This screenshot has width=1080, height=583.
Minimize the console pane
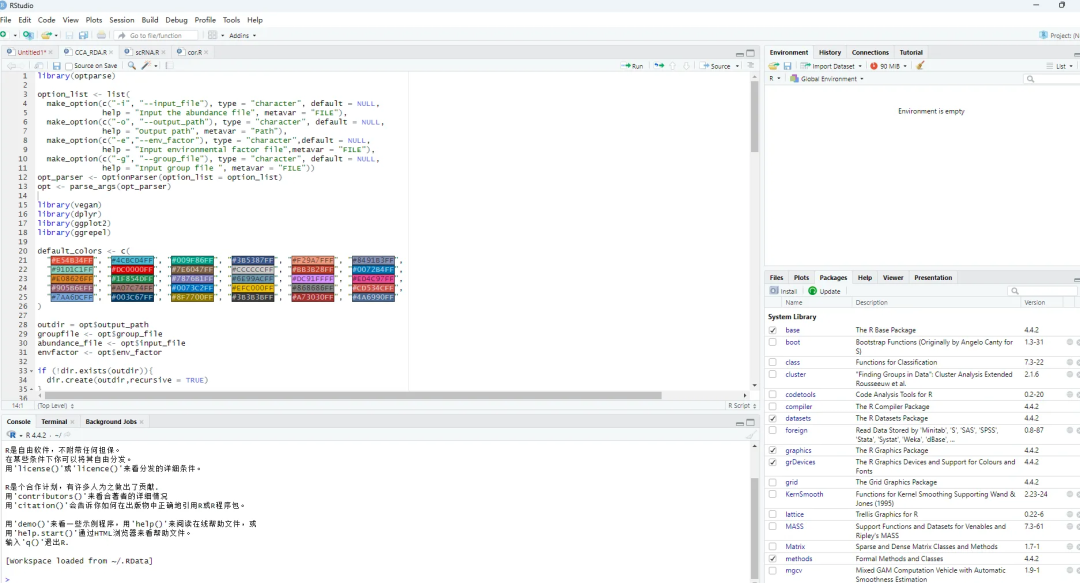pyautogui.click(x=740, y=422)
